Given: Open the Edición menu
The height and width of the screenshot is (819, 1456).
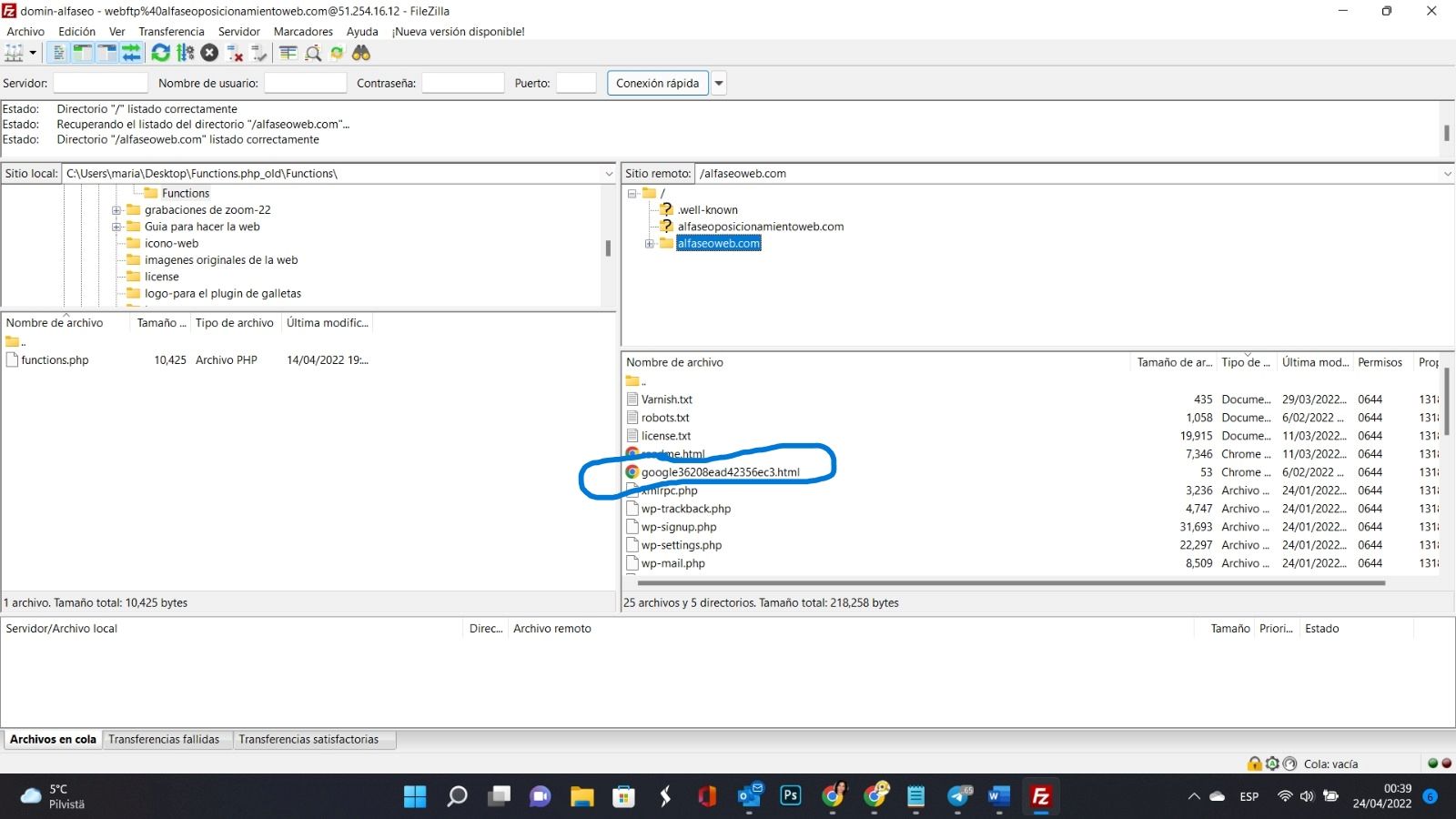Looking at the screenshot, I should pos(77,31).
